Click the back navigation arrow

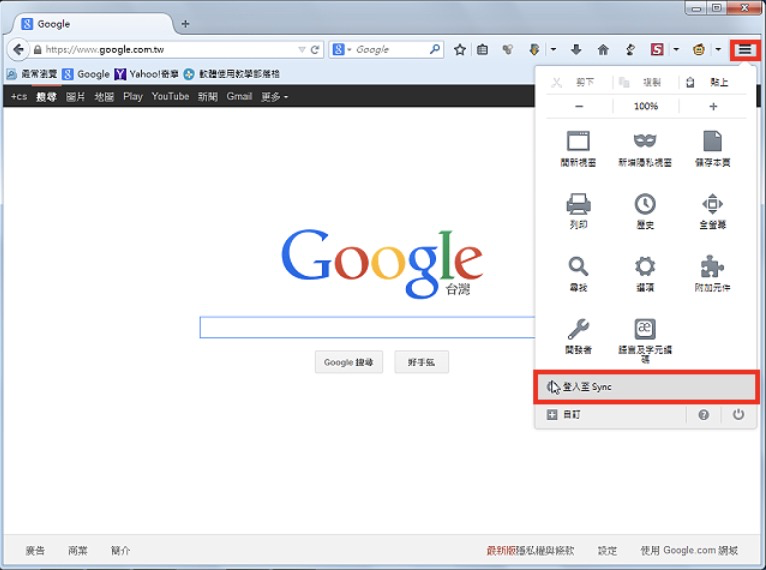18,49
